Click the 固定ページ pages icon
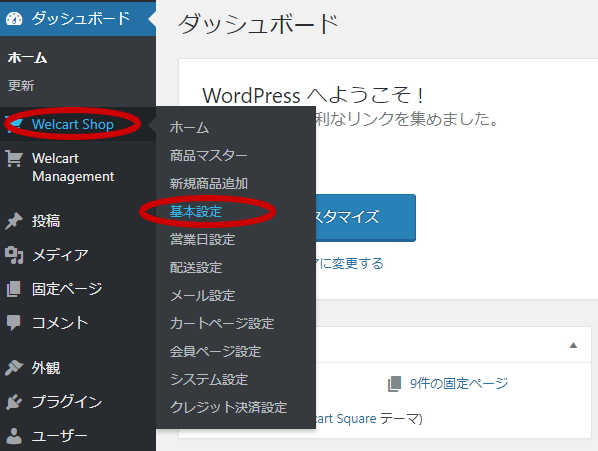598x451 pixels. coord(14,289)
